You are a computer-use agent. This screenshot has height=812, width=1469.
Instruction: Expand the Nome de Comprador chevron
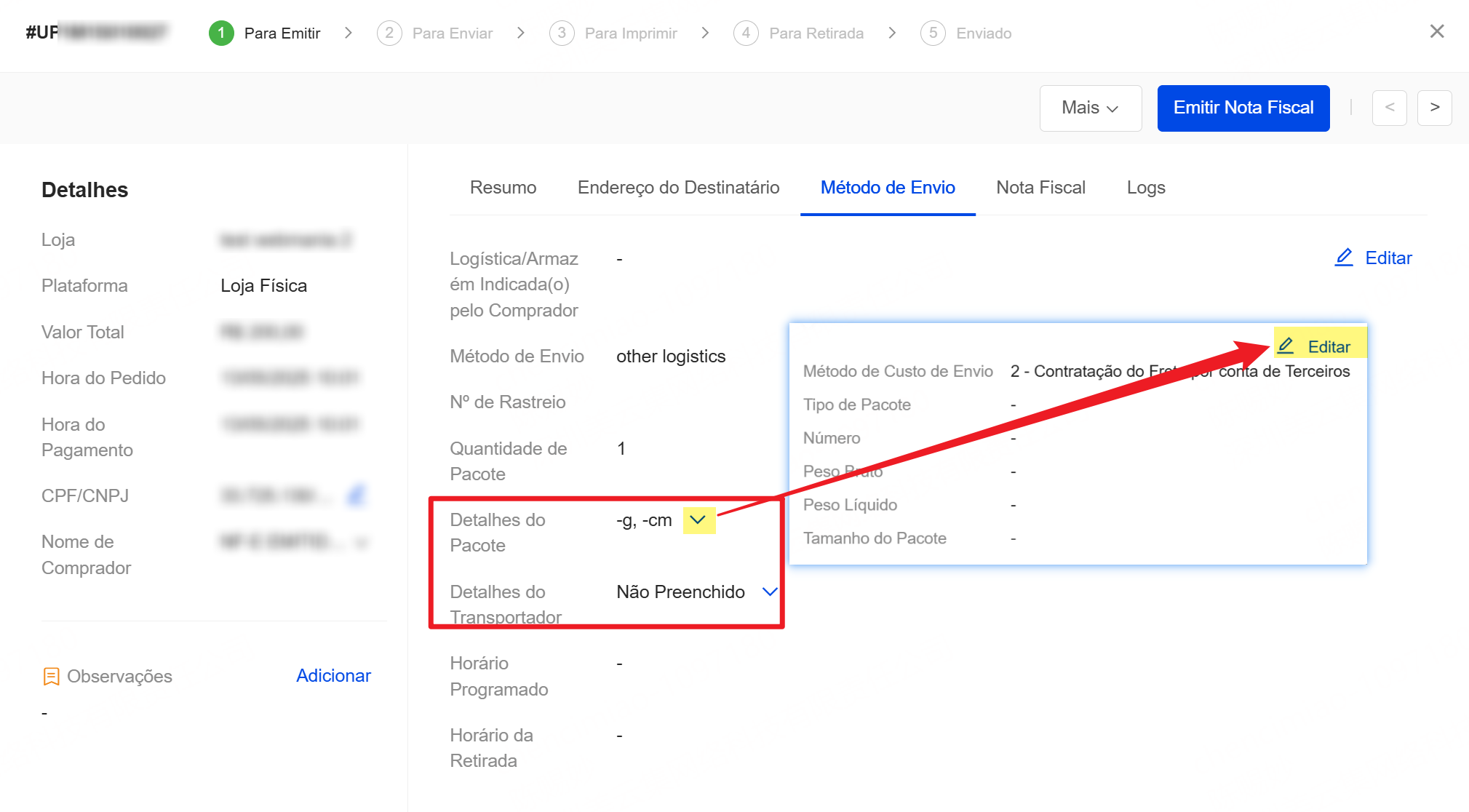tap(362, 542)
